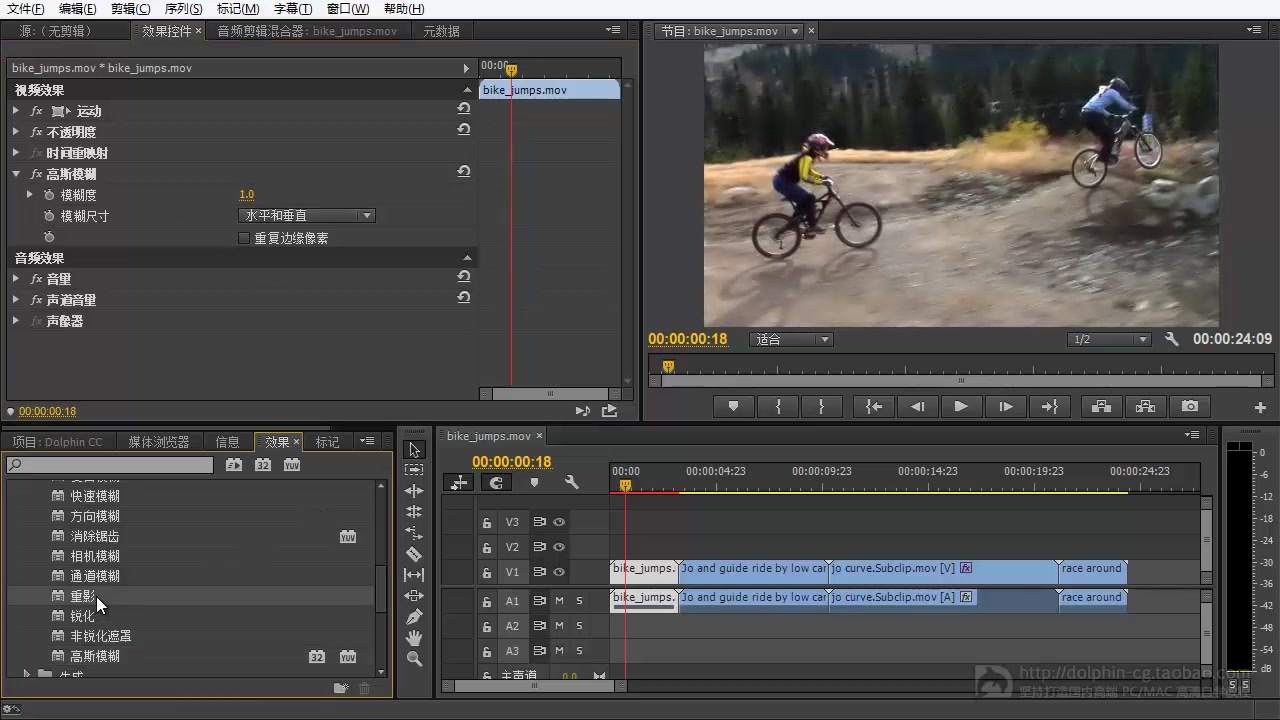Image resolution: width=1280 pixels, height=720 pixels.
Task: Play the program monitor
Action: pyautogui.click(x=961, y=407)
